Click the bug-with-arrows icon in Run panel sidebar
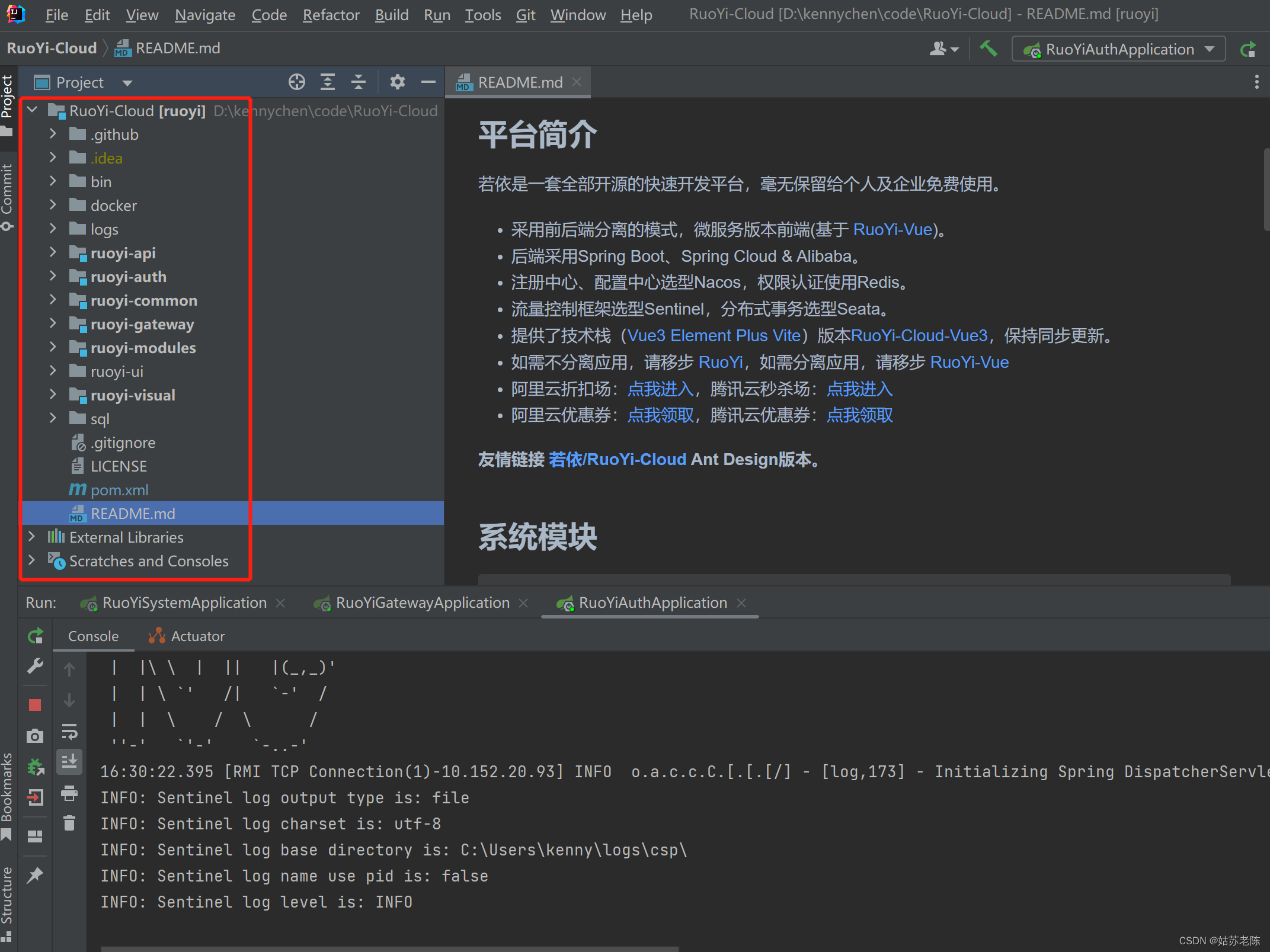 pos(35,767)
